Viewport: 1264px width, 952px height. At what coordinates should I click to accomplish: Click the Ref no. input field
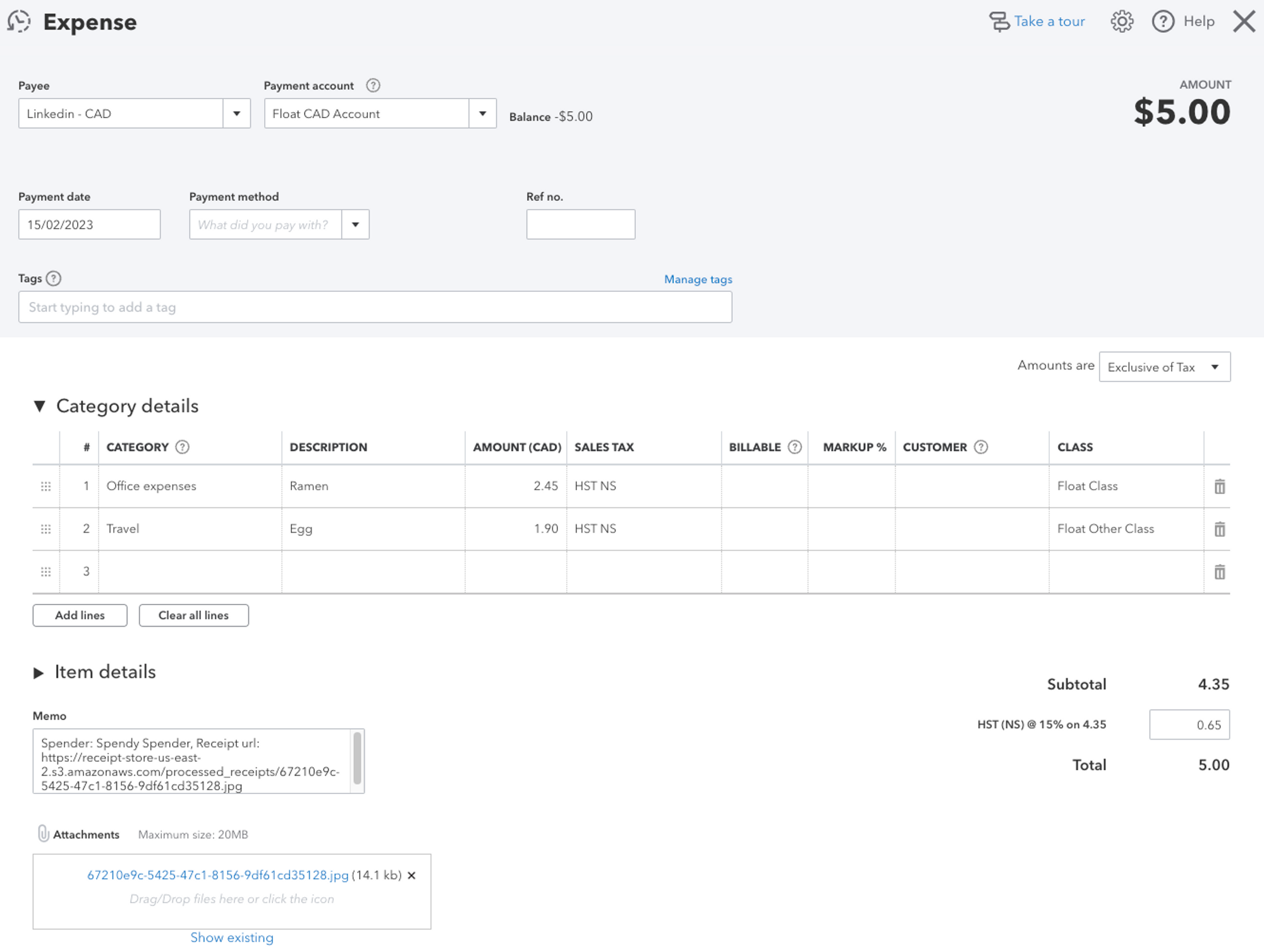(x=581, y=225)
